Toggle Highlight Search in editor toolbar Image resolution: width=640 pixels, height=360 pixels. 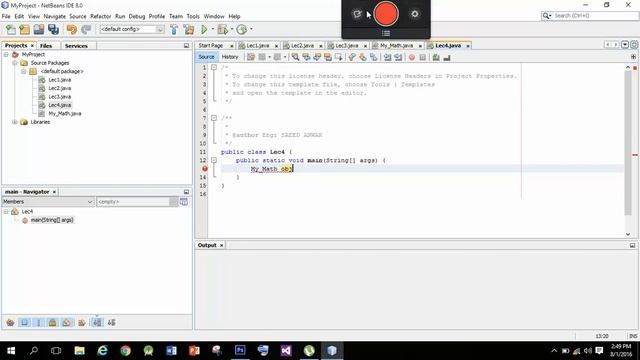tap(327, 57)
